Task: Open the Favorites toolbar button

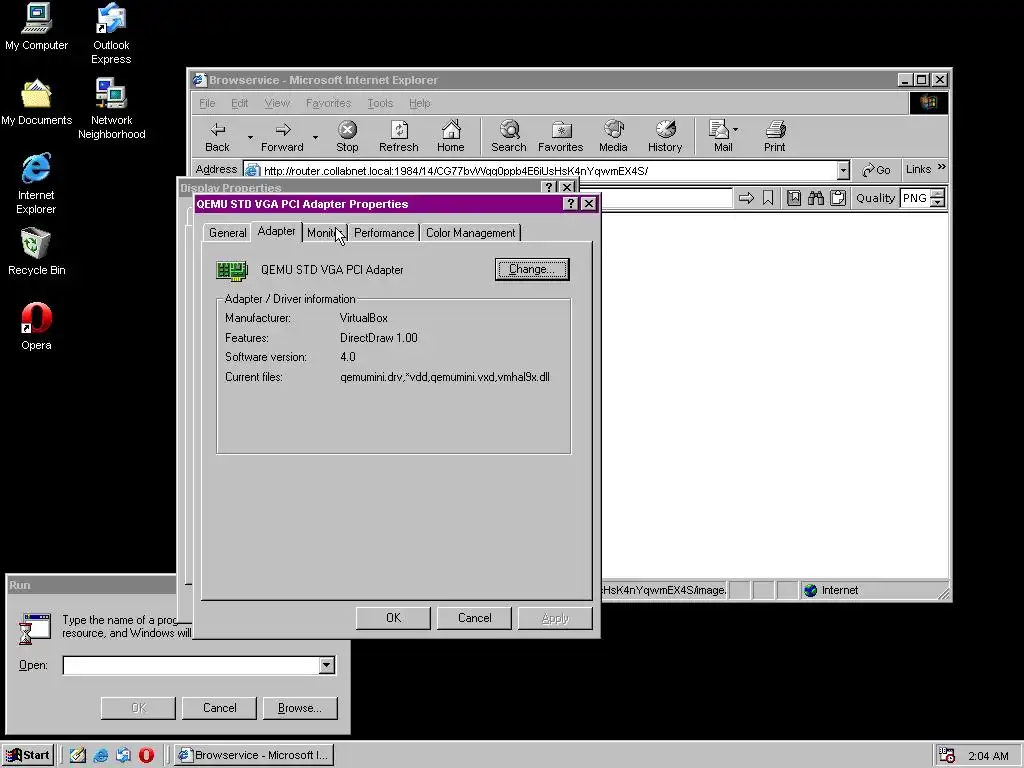Action: click(x=560, y=136)
